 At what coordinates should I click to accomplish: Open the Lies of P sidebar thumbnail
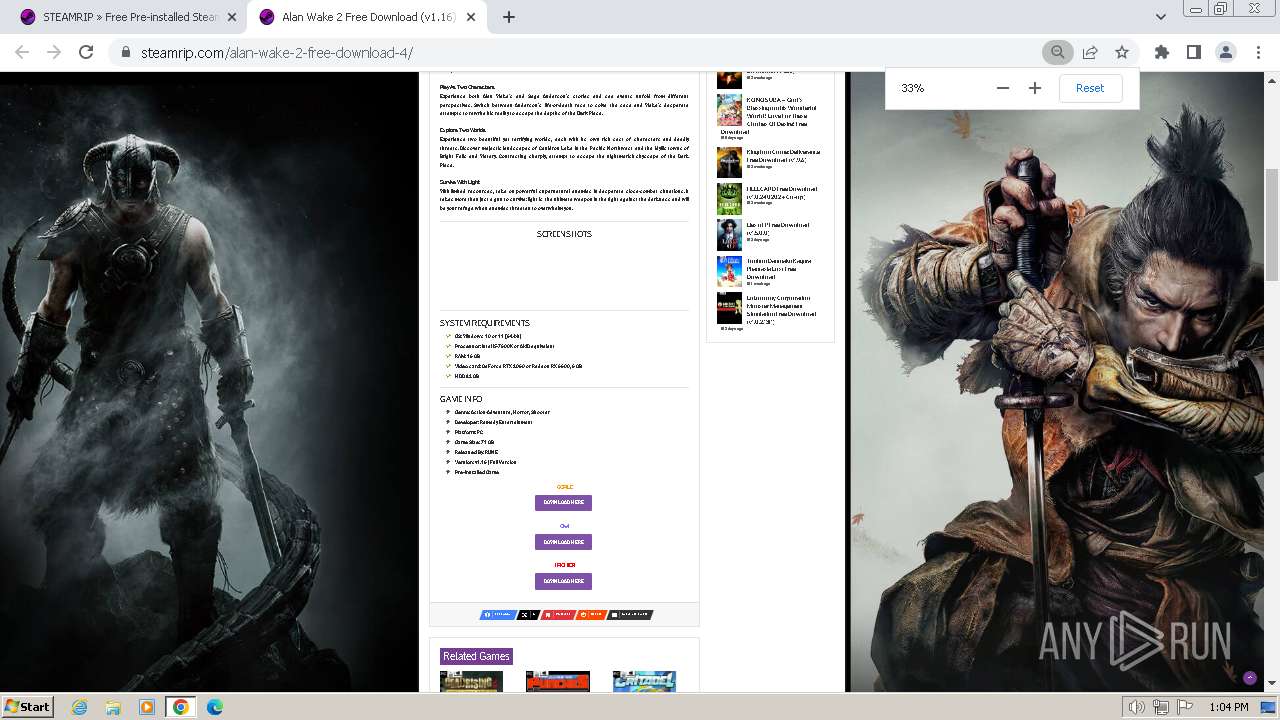tap(729, 235)
